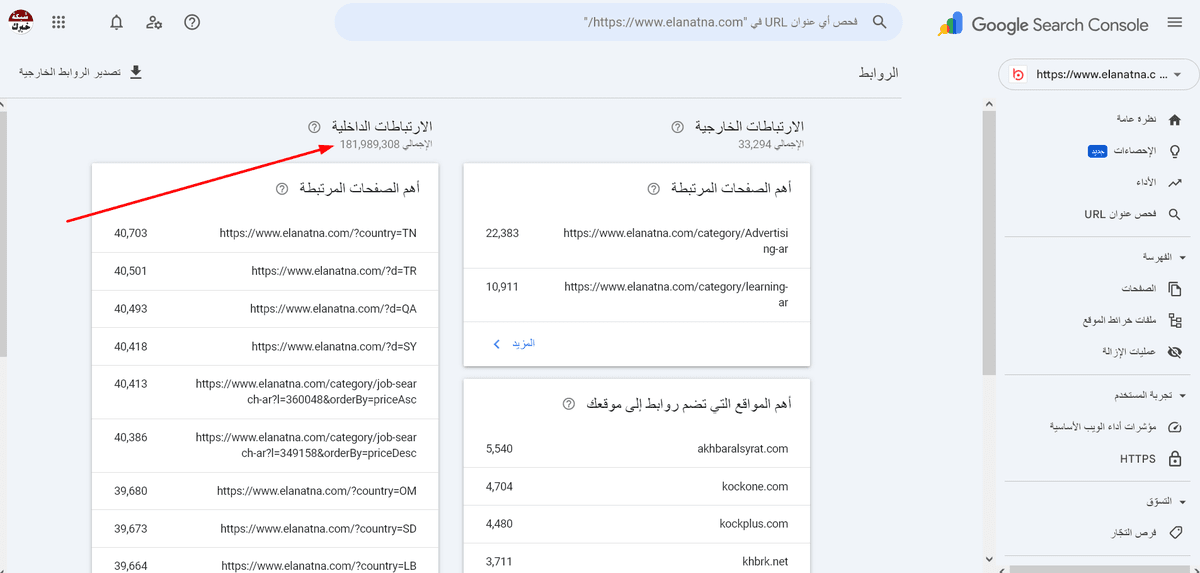Click the gauge icon for مؤشرات أداء الويب
The width and height of the screenshot is (1200, 573).
(x=1175, y=427)
